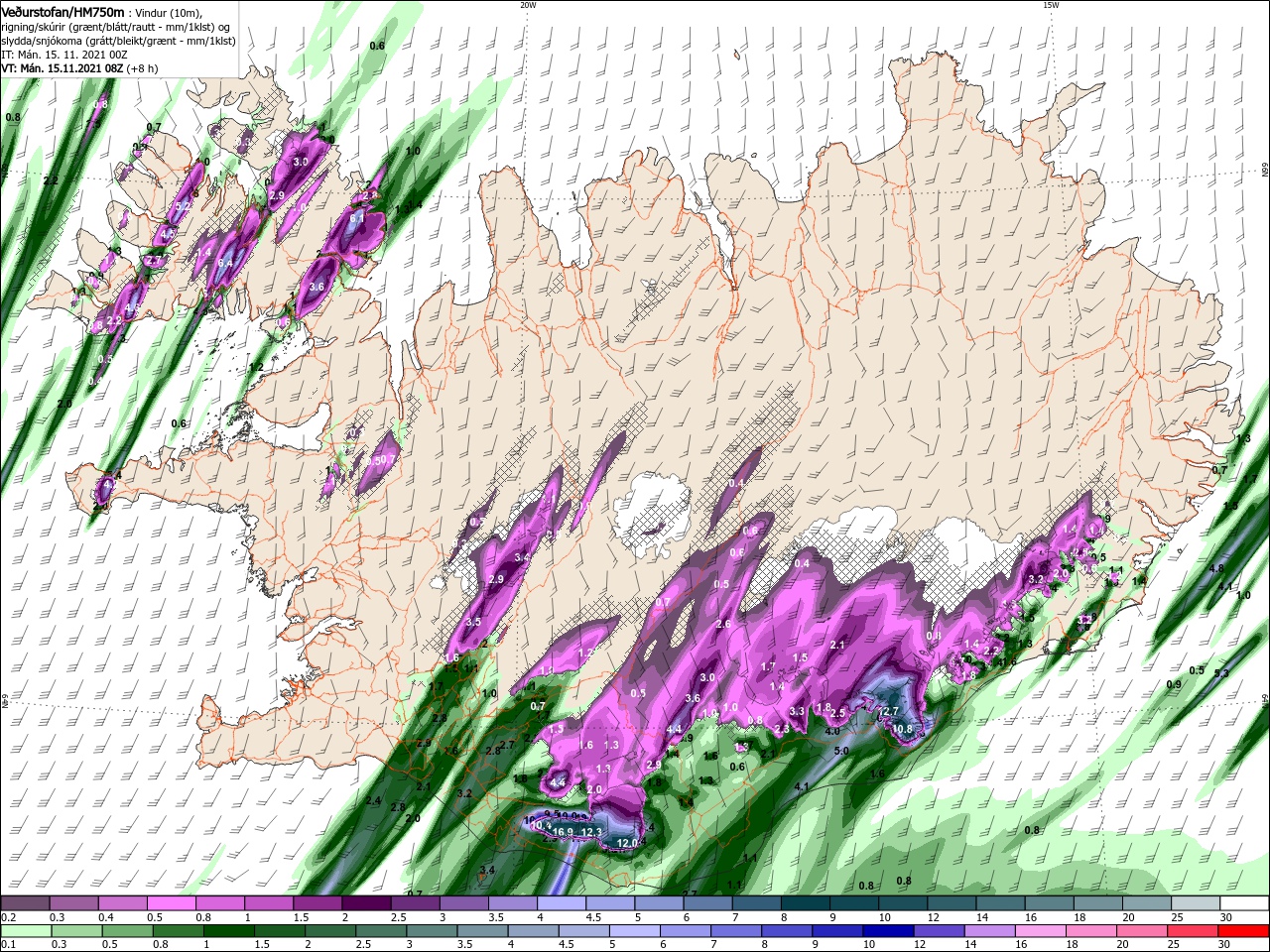Screen dimensions: 1270x952
Task: Click the 5.3 precipitation value on the map
Action: (1221, 673)
